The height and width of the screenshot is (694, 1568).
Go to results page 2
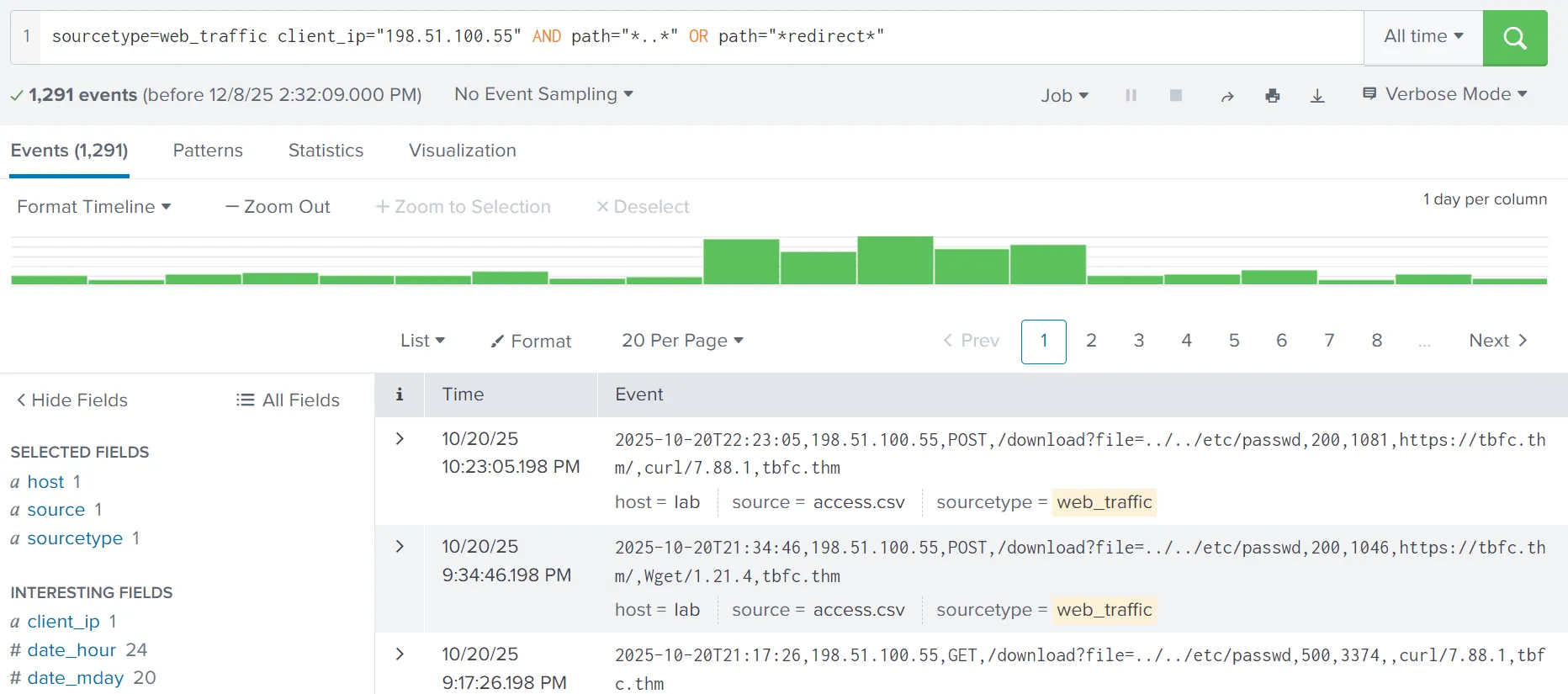pos(1091,341)
